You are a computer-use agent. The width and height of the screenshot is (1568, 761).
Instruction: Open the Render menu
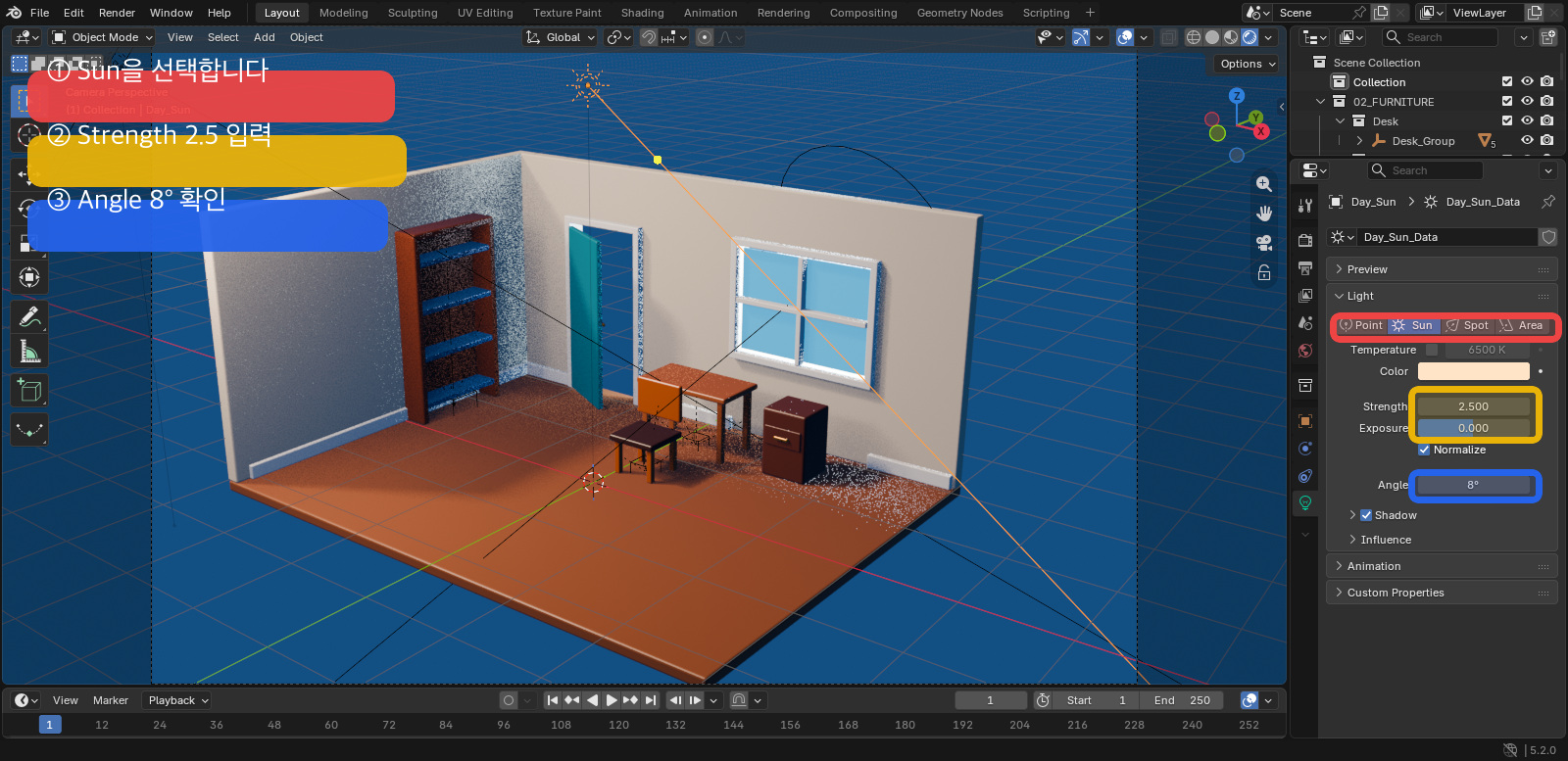117,13
